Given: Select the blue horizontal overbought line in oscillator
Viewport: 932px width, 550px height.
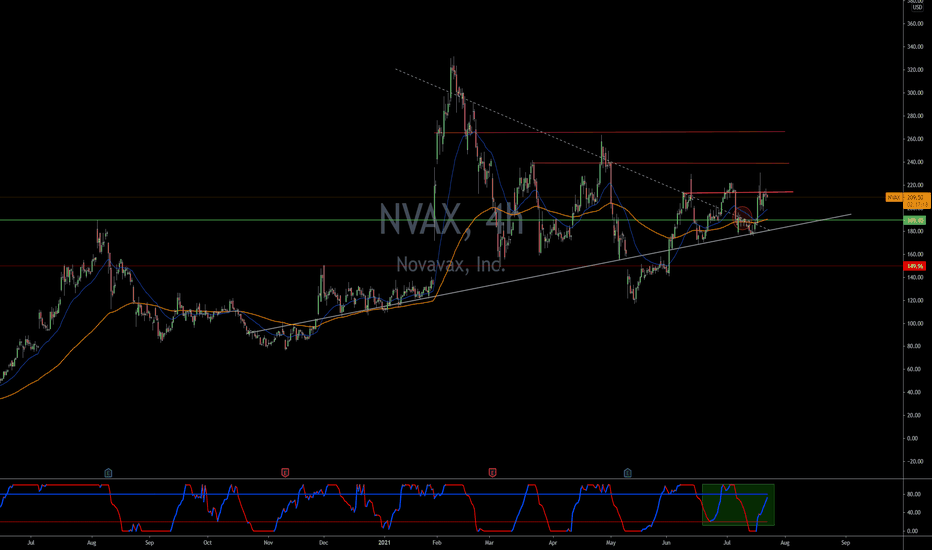Looking at the screenshot, I should coord(383,494).
